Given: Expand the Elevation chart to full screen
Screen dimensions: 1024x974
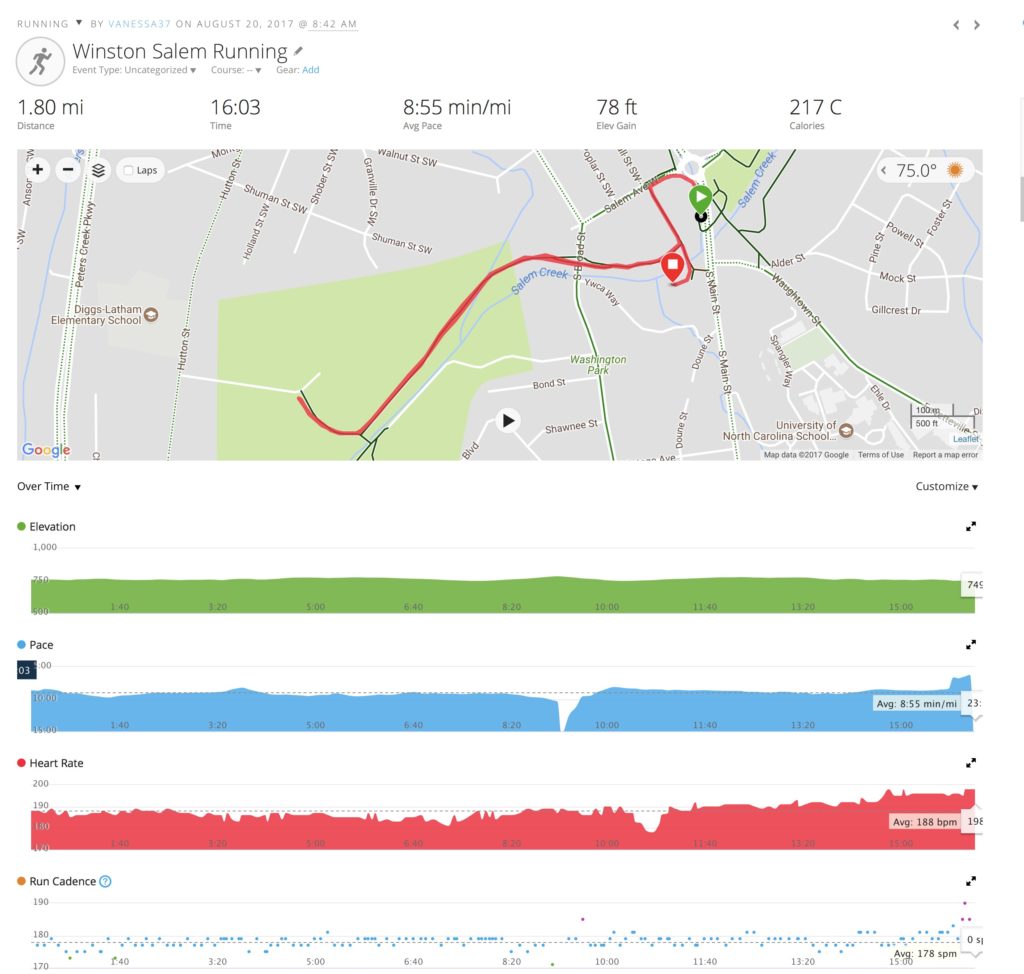Looking at the screenshot, I should 970,527.
